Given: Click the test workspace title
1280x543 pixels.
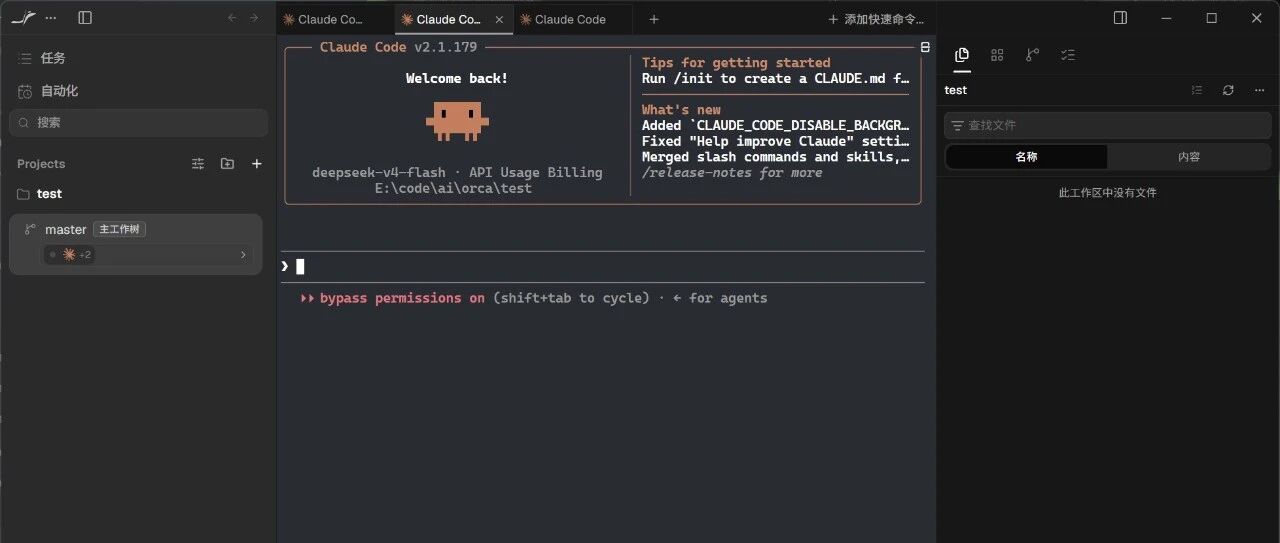Looking at the screenshot, I should 956,90.
